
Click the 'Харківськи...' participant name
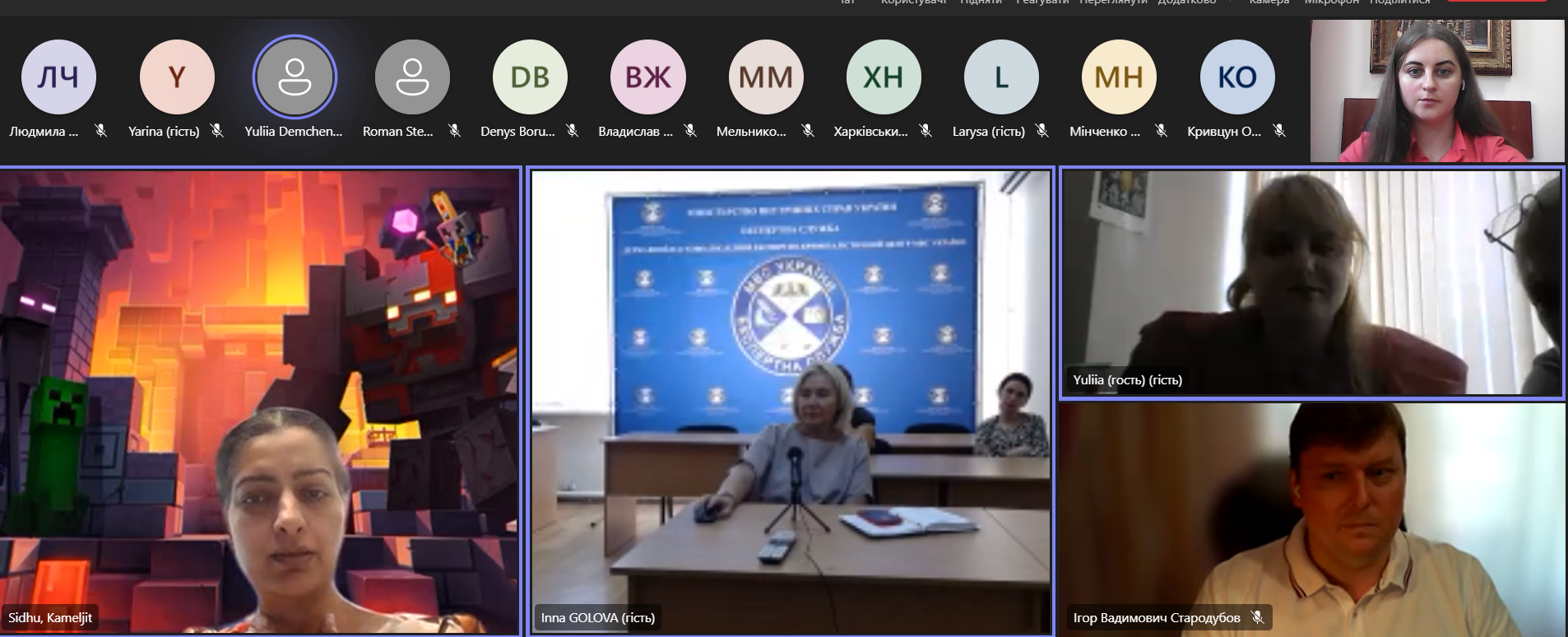click(x=870, y=131)
